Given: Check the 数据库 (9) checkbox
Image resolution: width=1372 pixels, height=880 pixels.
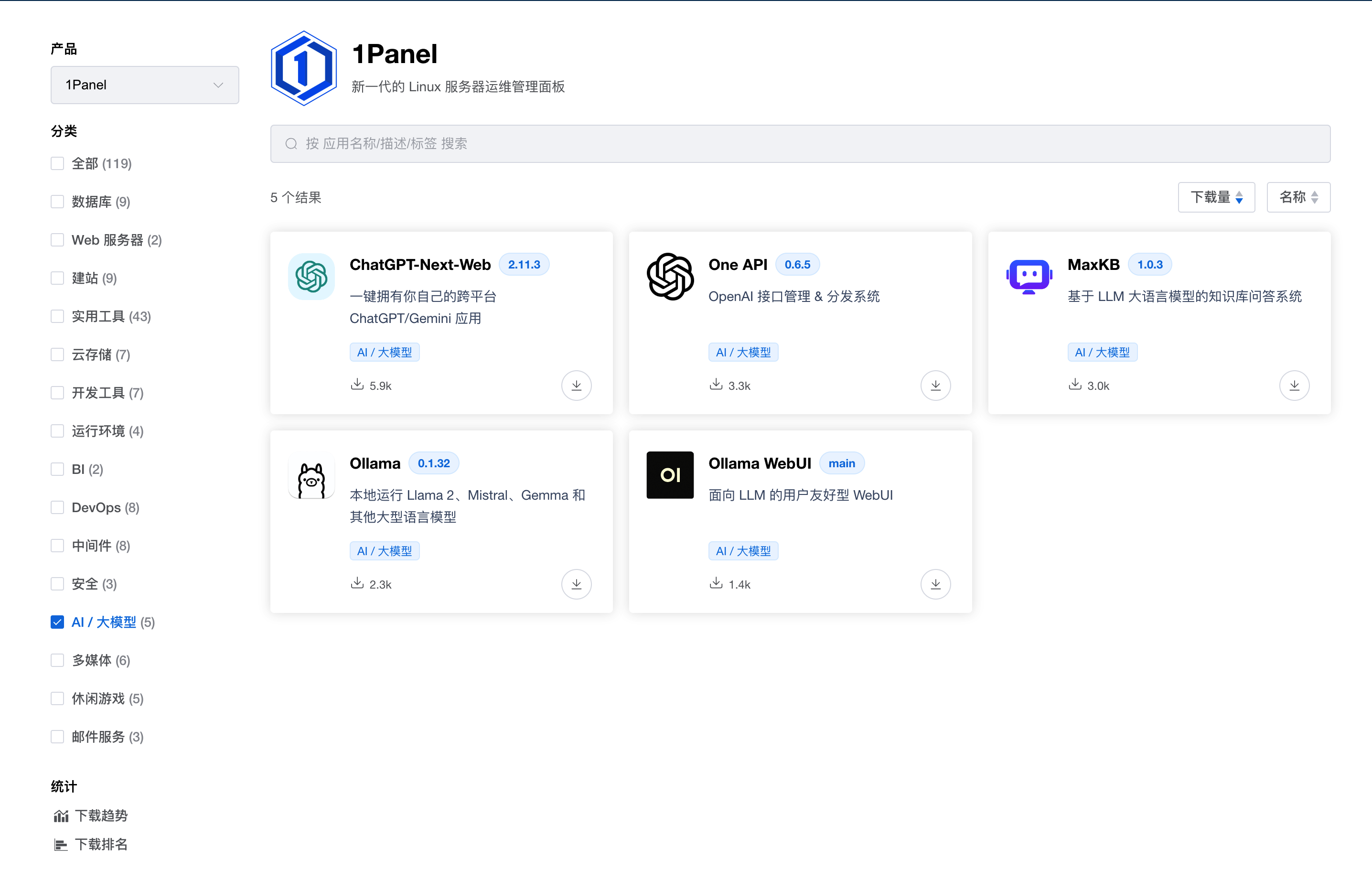Looking at the screenshot, I should point(57,202).
